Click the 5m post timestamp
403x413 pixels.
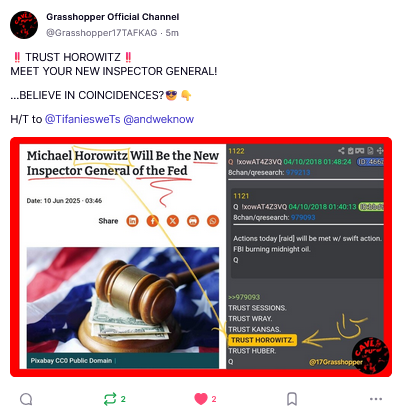point(172,33)
